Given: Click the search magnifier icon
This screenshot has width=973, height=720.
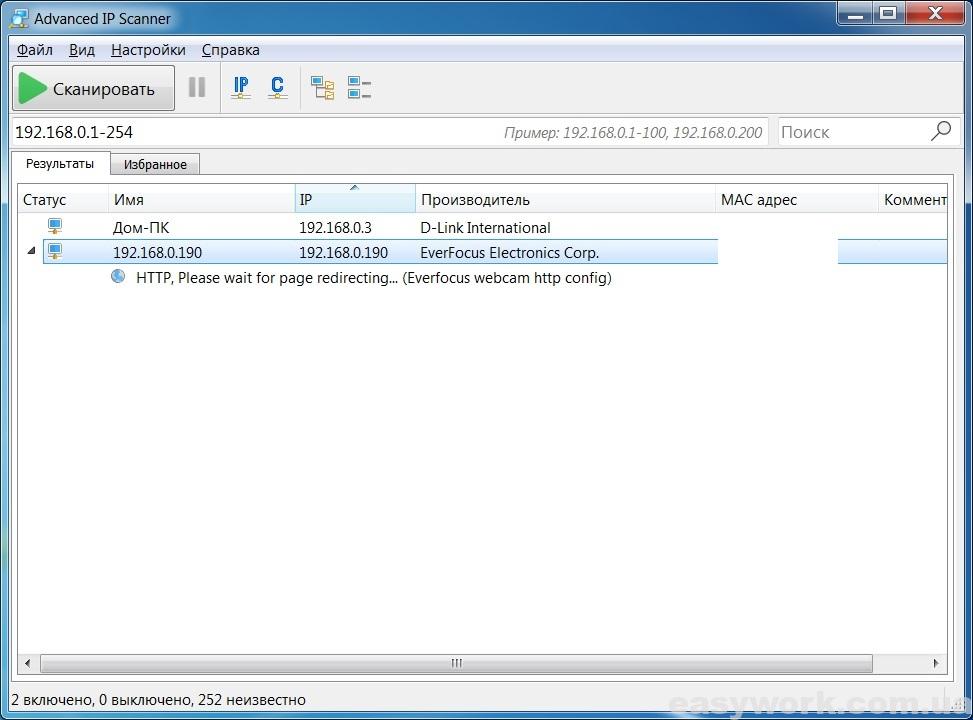Looking at the screenshot, I should [941, 131].
